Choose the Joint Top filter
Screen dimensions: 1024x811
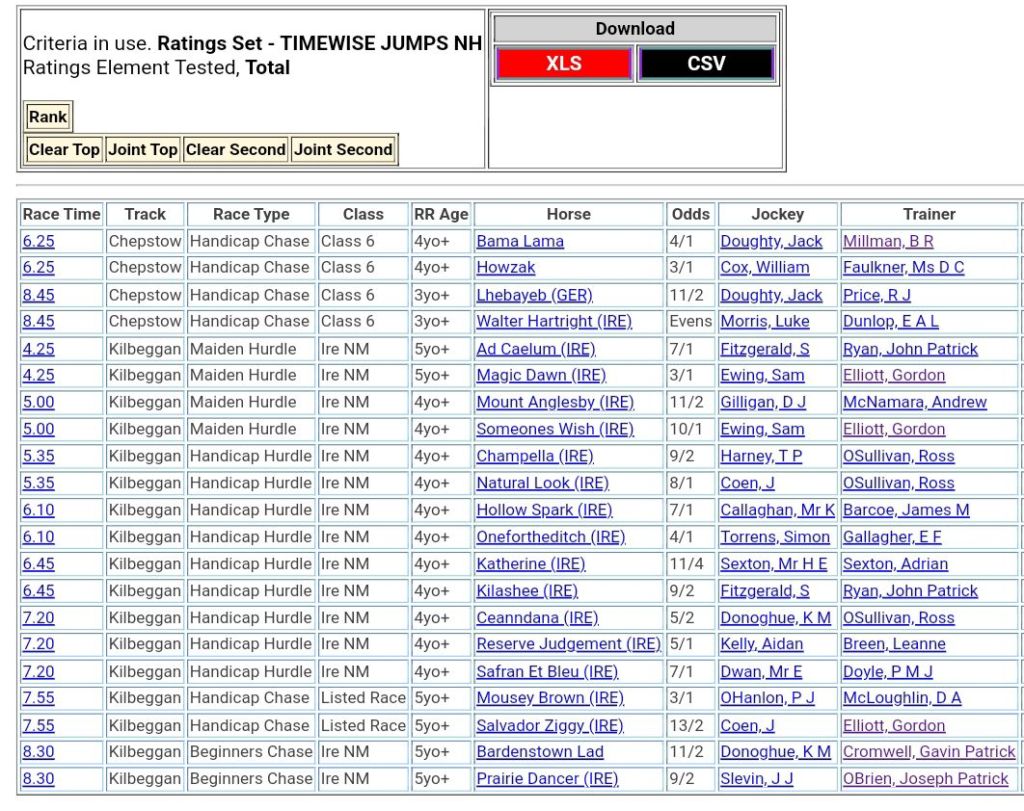click(x=143, y=150)
